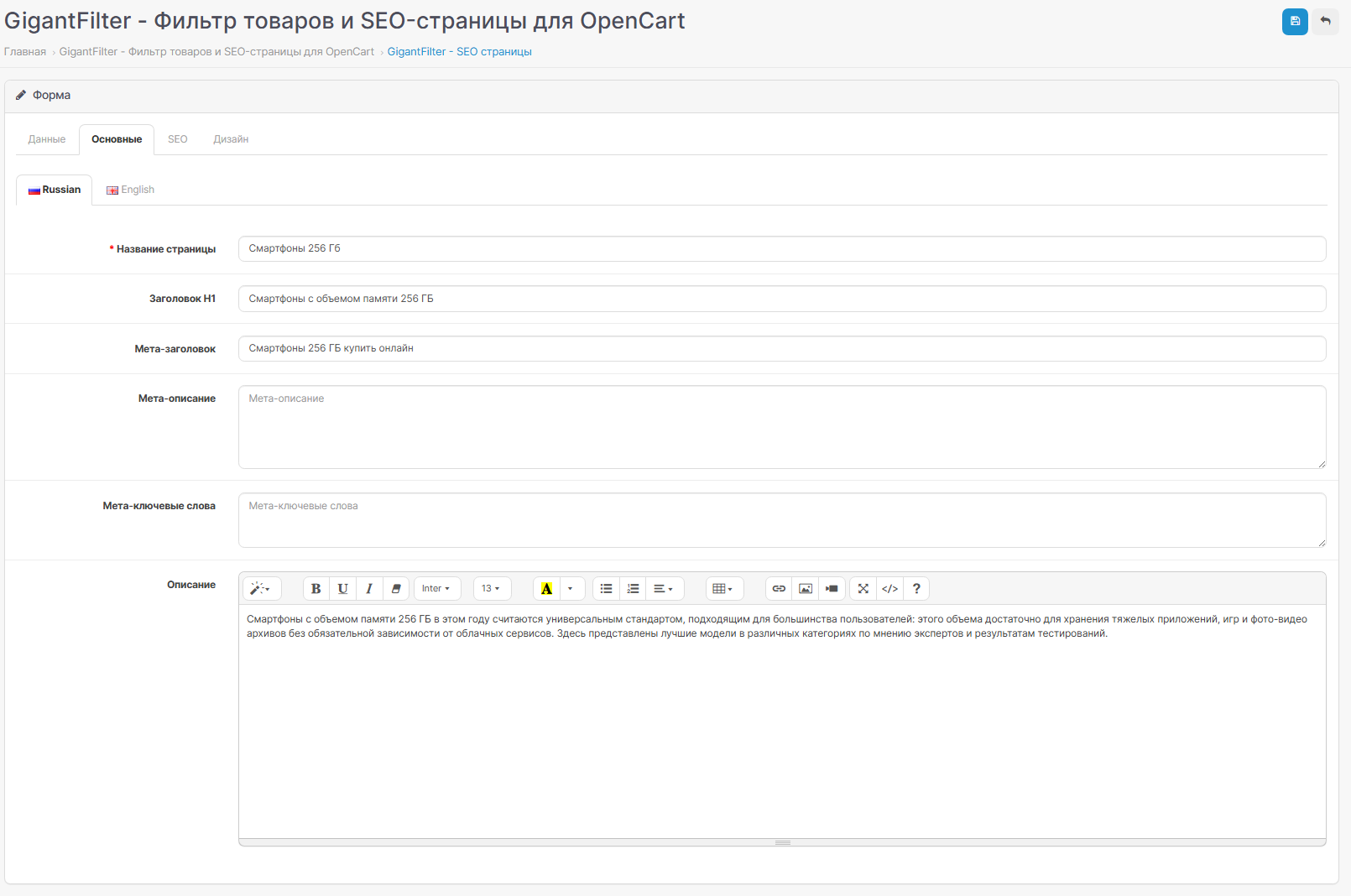Open the table insert dropdown
The width and height of the screenshot is (1351, 896).
(724, 589)
